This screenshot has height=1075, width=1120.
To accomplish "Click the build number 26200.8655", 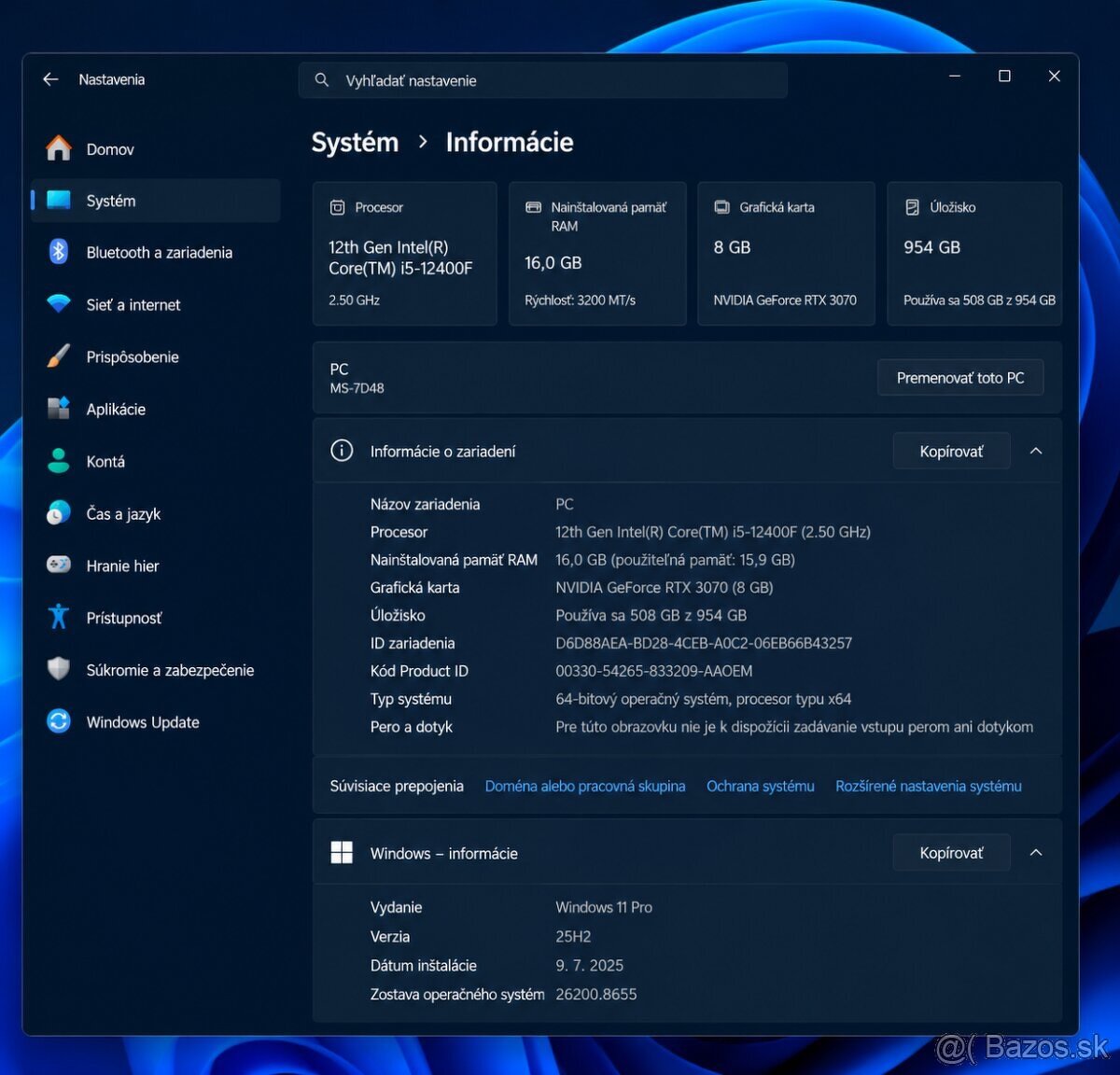I will click(596, 994).
